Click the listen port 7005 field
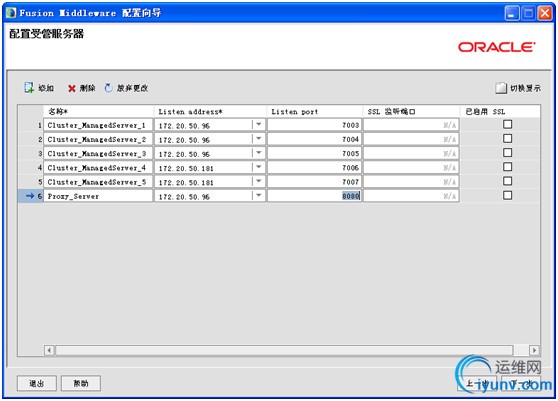The height and width of the screenshot is (401, 558). tap(315, 153)
